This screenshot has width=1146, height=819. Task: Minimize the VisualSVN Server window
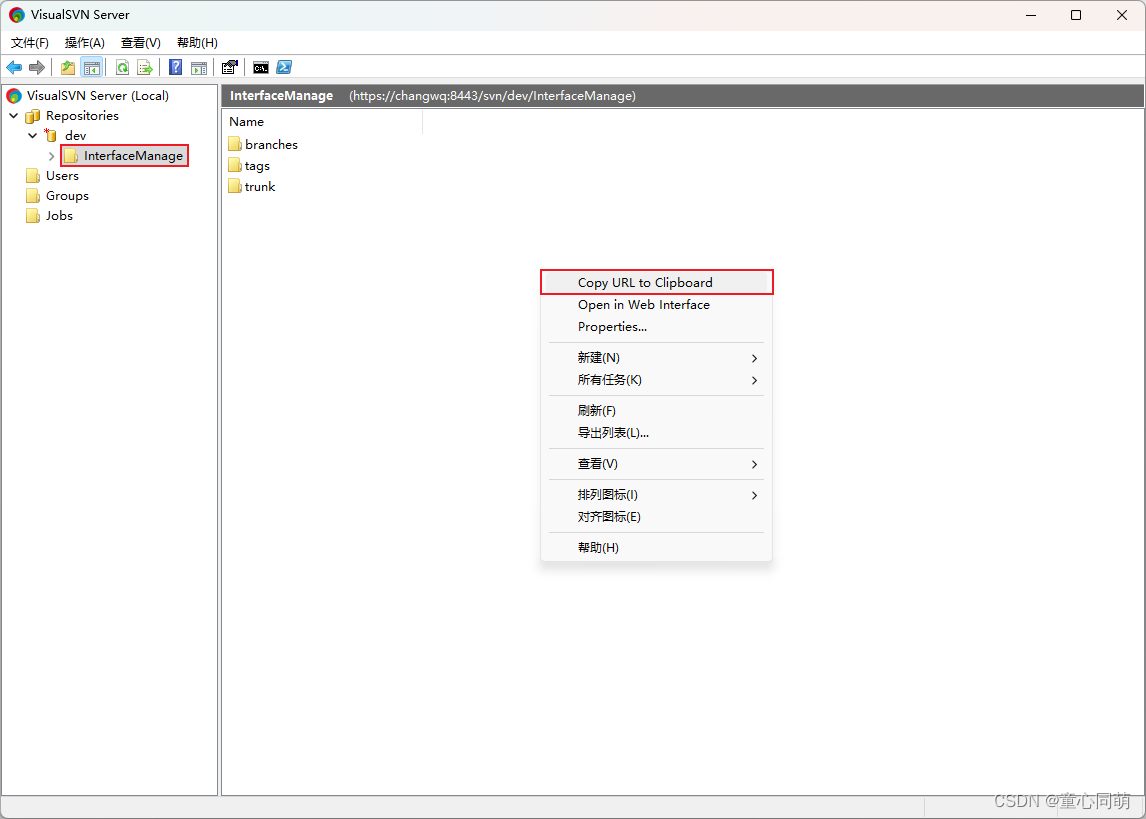tap(1031, 15)
